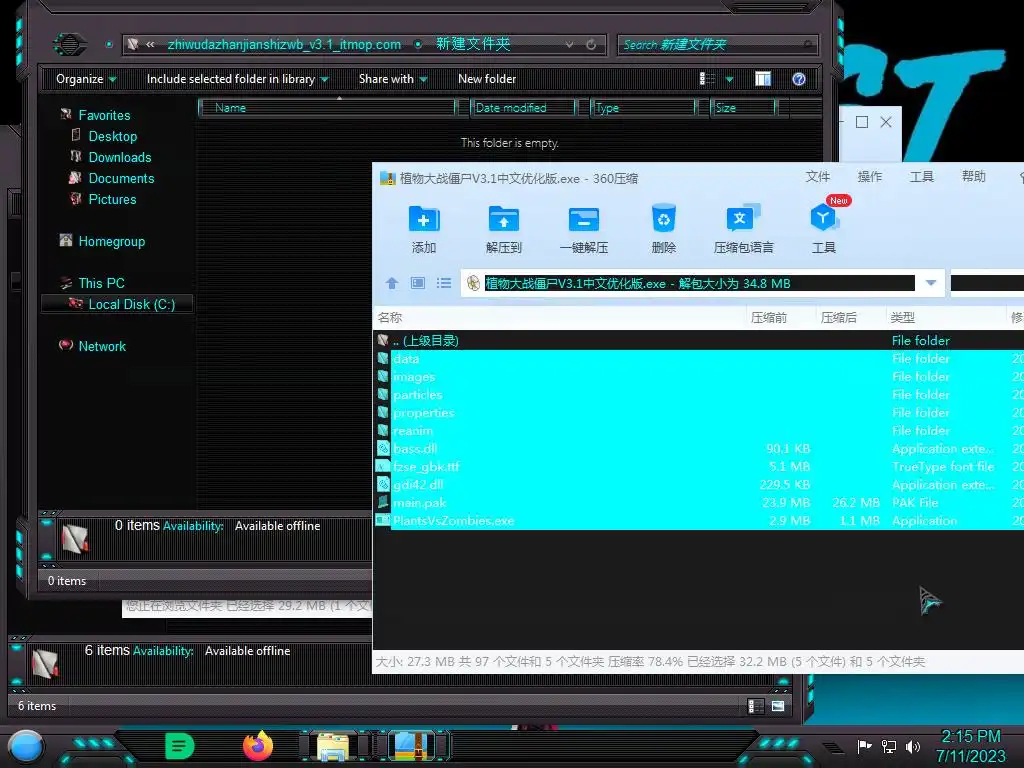The width and height of the screenshot is (1024, 768).
Task: Open the archive path dropdown arrow
Action: (931, 283)
